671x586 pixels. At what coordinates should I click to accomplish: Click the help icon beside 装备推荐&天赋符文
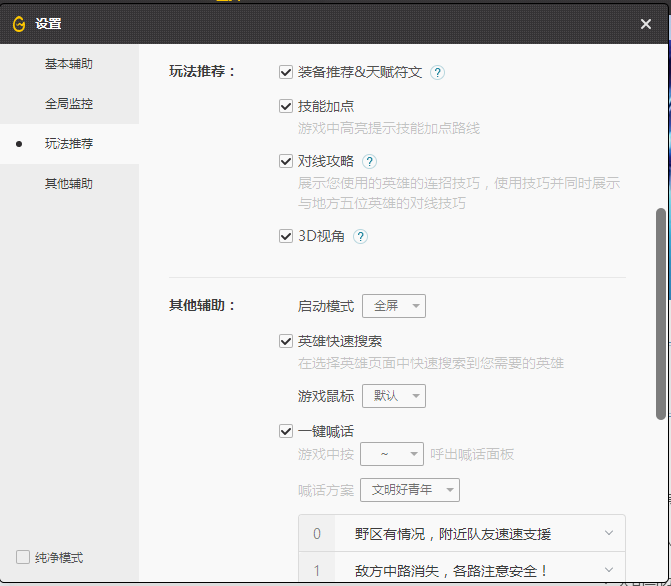(437, 73)
